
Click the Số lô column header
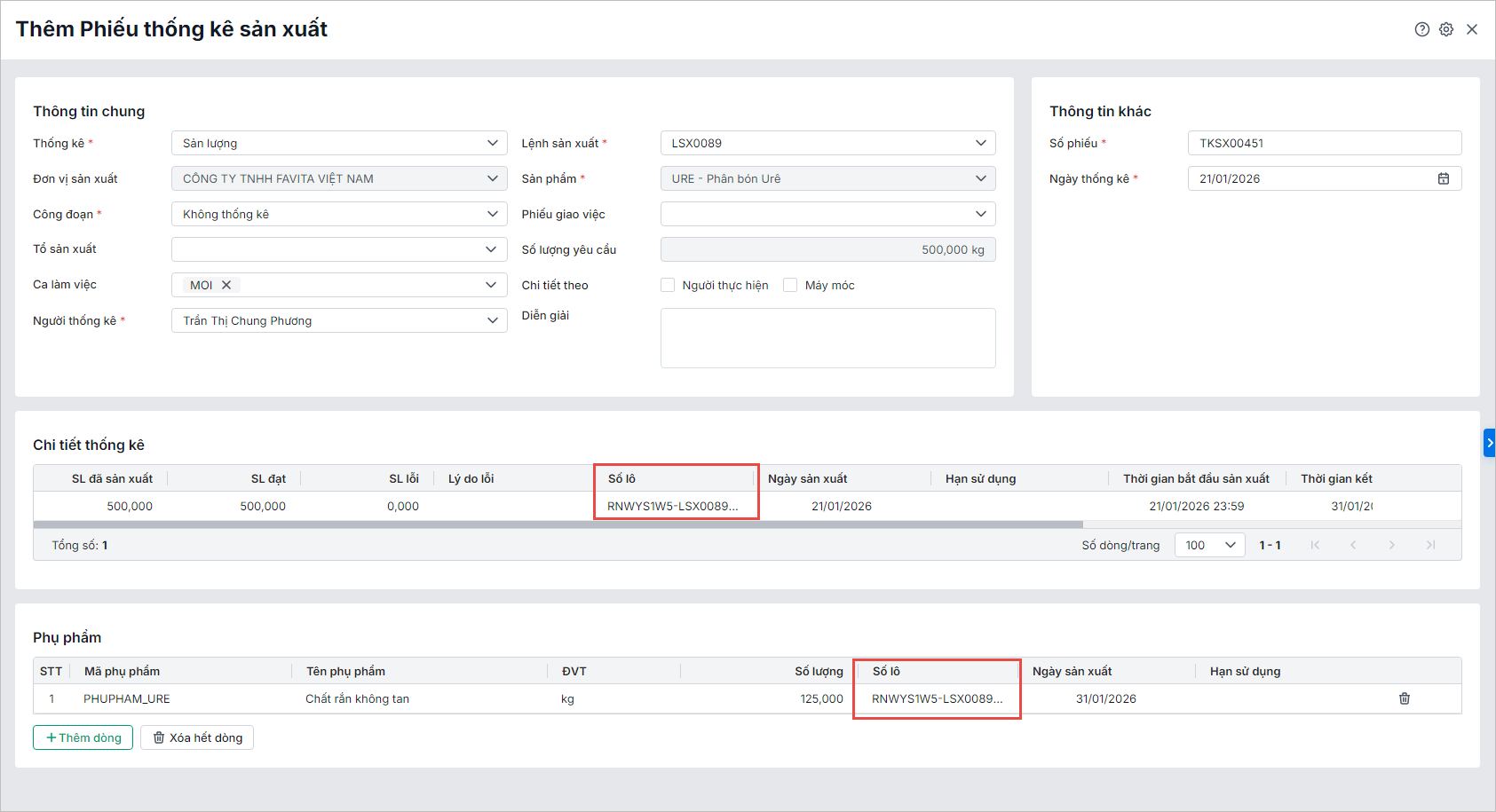click(621, 478)
